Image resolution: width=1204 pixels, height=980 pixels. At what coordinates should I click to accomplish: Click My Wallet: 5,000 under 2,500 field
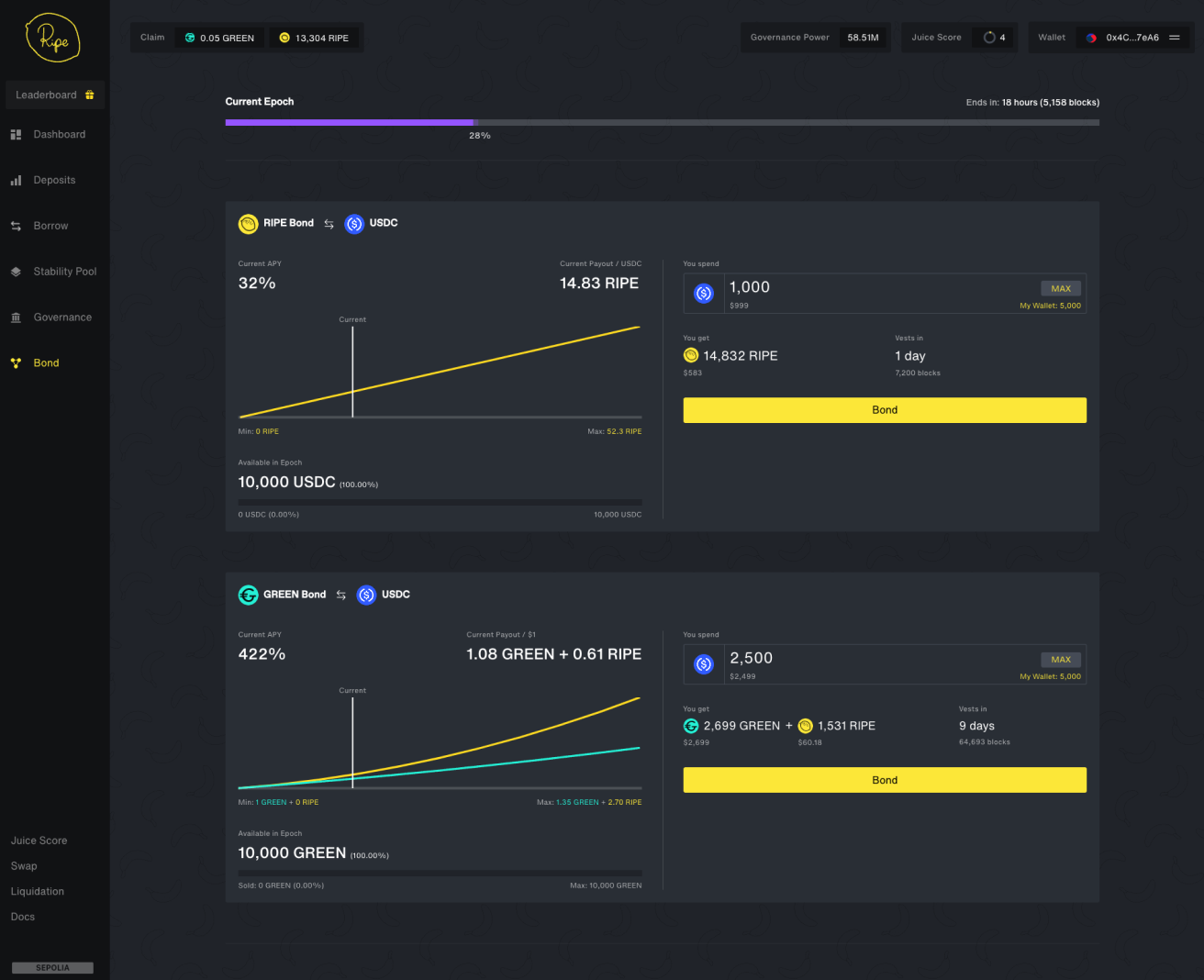tap(1050, 676)
